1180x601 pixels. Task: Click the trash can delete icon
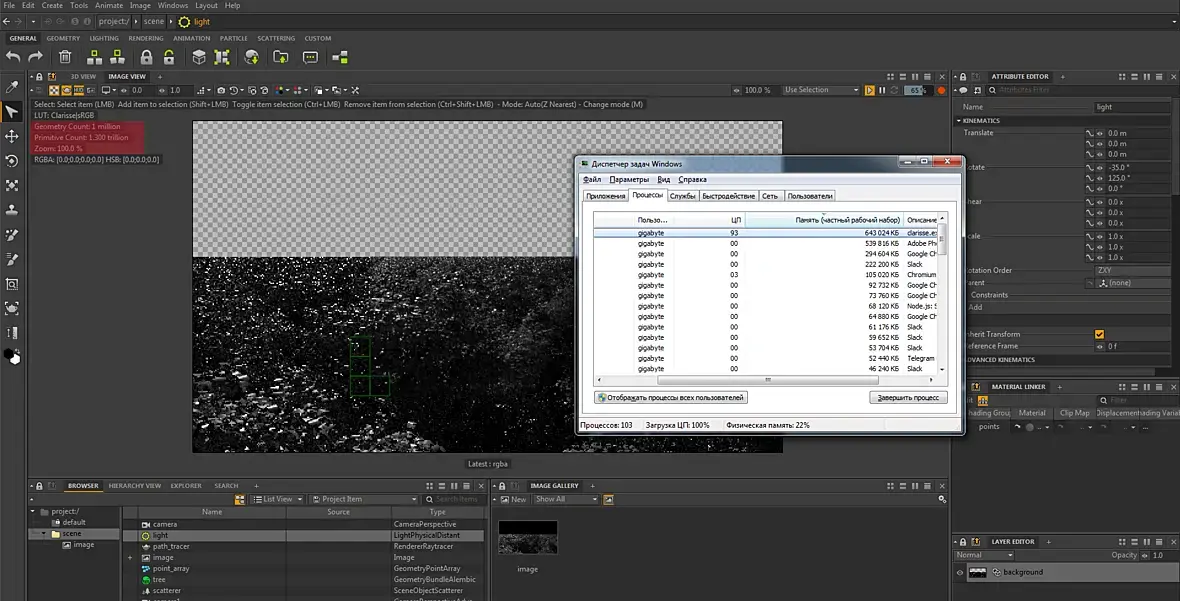click(65, 56)
